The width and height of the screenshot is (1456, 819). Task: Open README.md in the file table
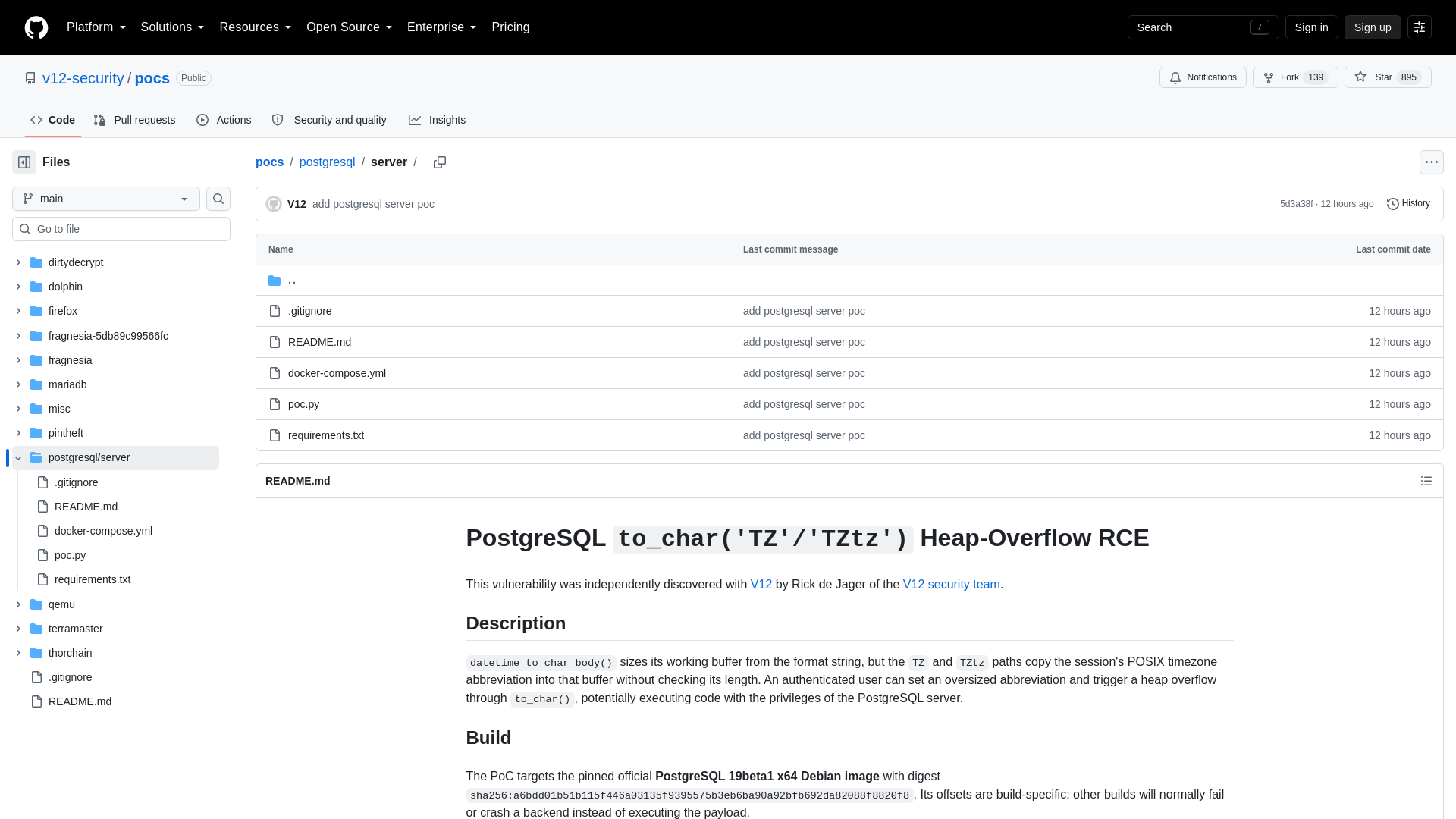tap(319, 342)
